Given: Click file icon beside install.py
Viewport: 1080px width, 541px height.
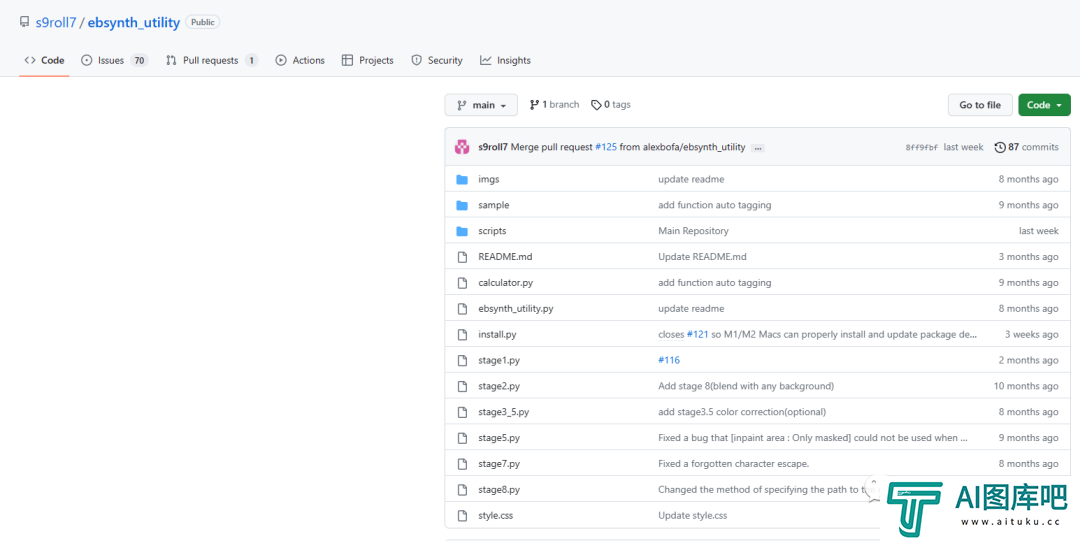Looking at the screenshot, I should 462,334.
